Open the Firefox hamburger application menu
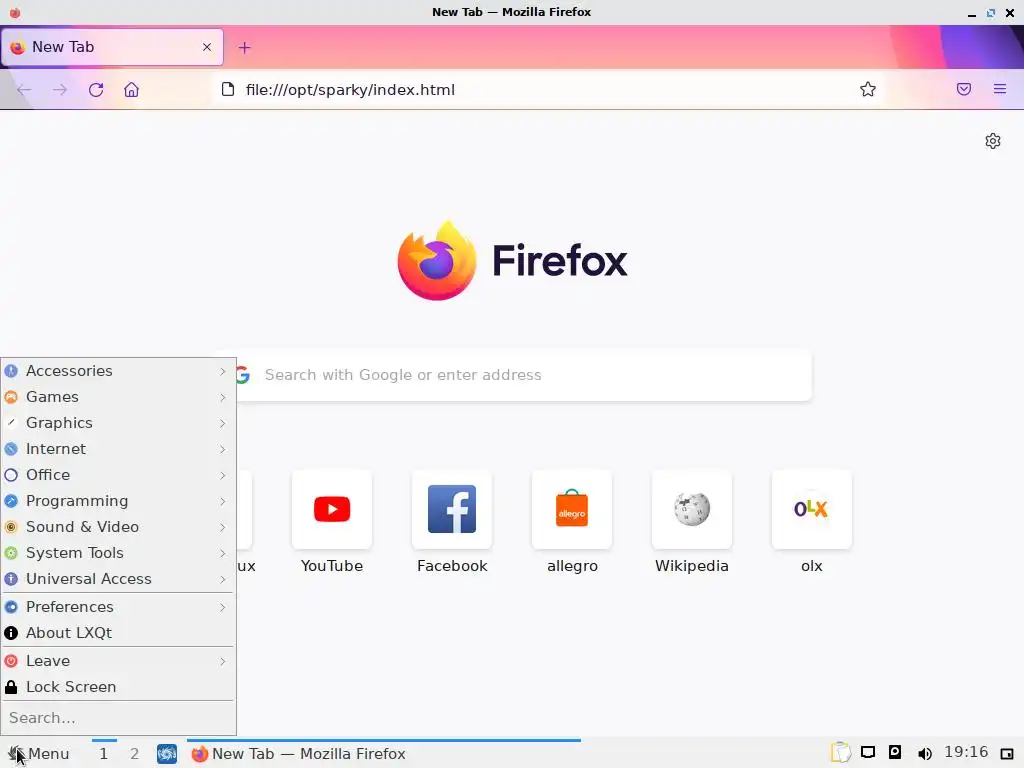Screen dimensions: 1024x768 (x=1000, y=89)
